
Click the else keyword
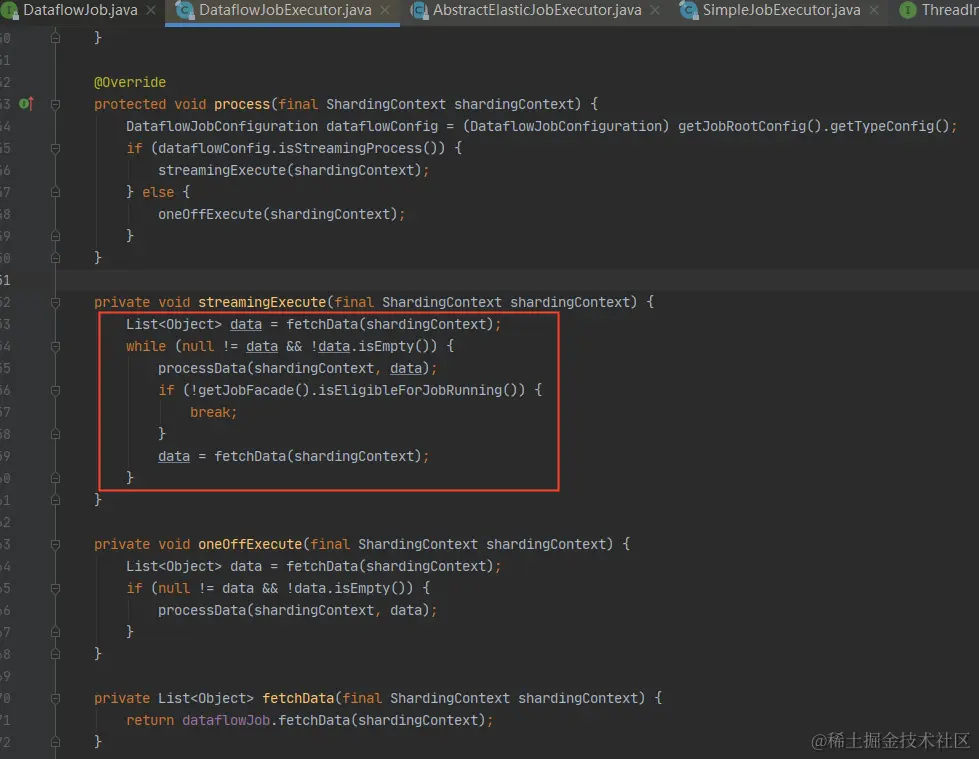point(158,192)
